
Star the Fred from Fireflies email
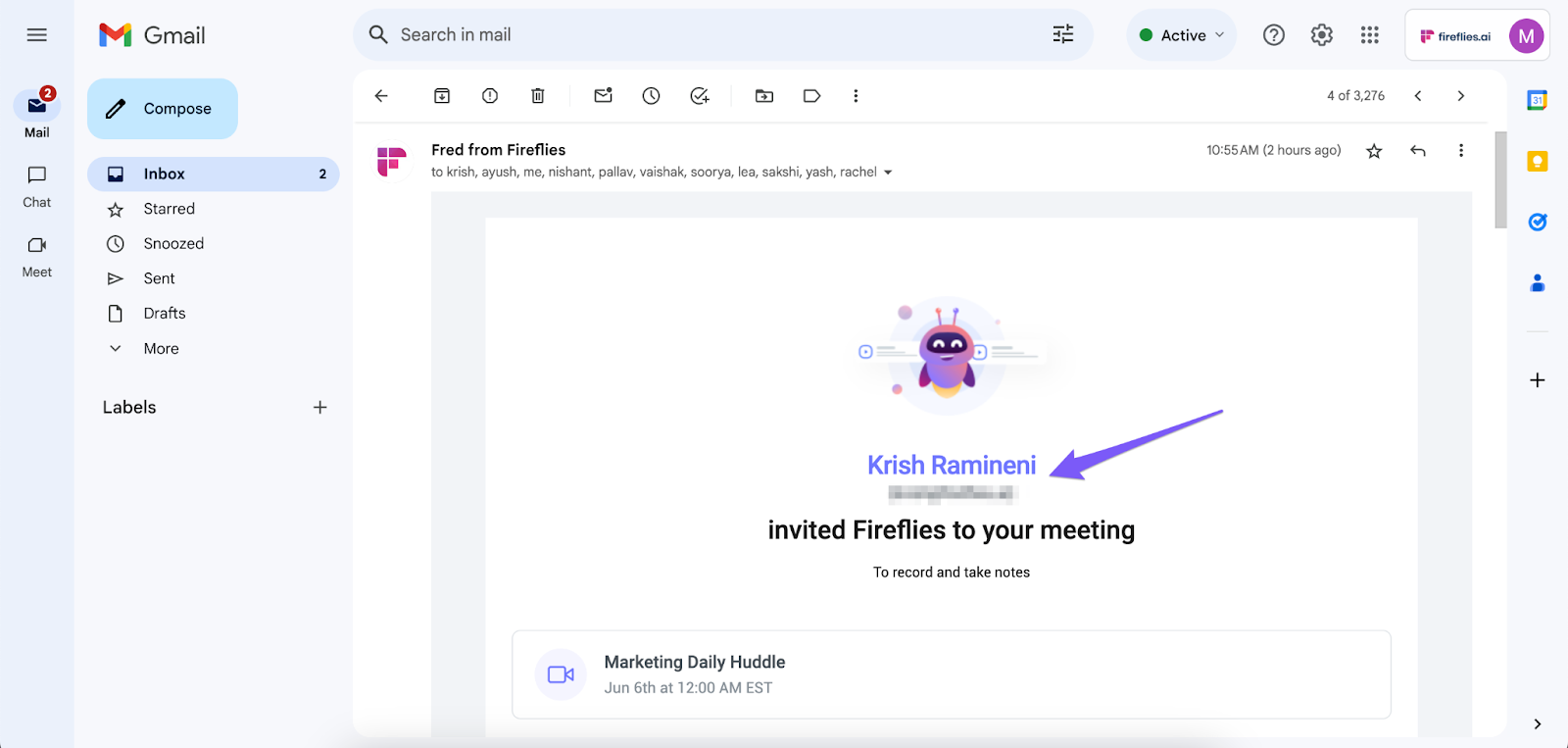pos(1375,151)
